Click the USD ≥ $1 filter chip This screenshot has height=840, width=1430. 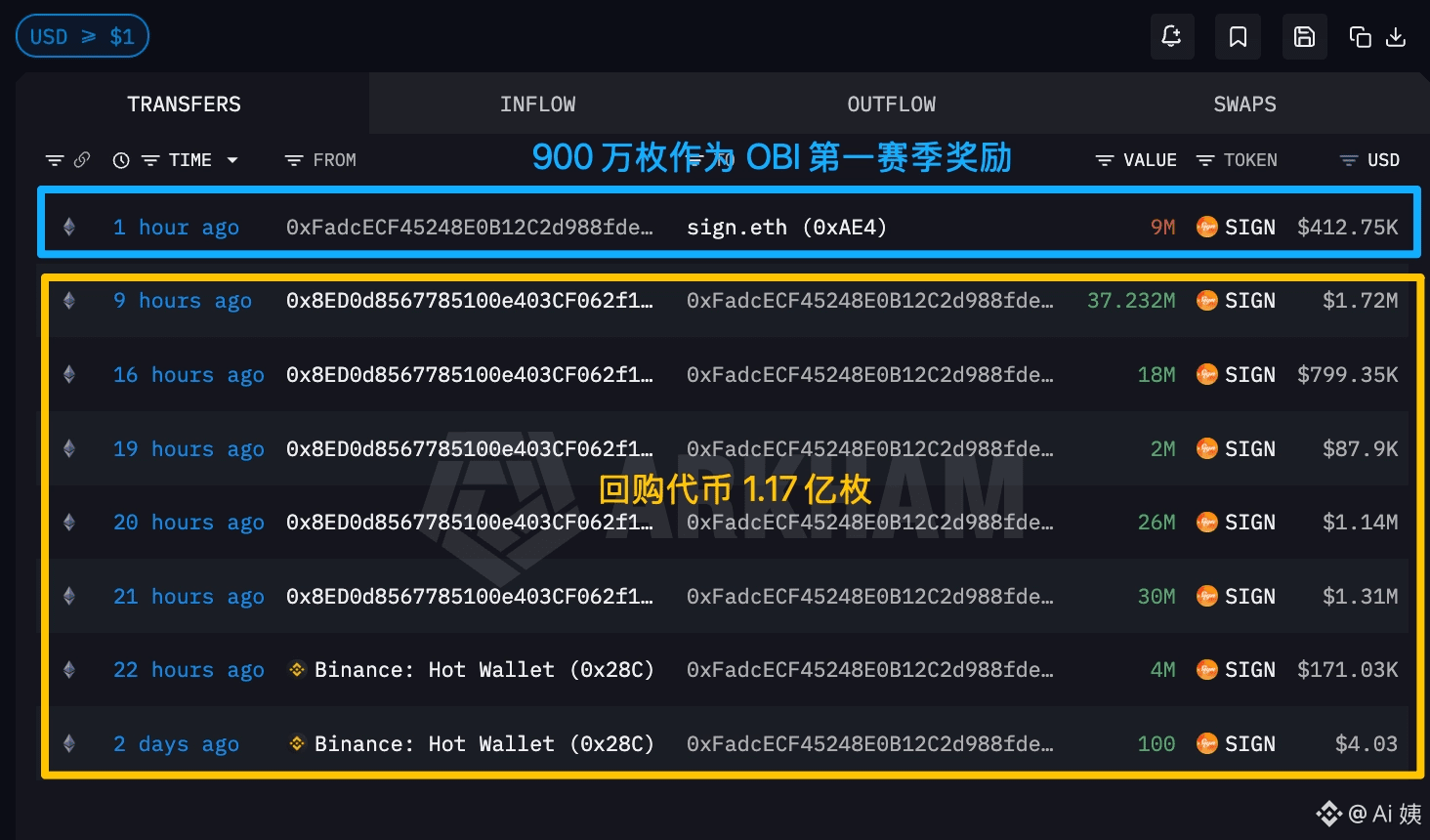click(x=82, y=36)
